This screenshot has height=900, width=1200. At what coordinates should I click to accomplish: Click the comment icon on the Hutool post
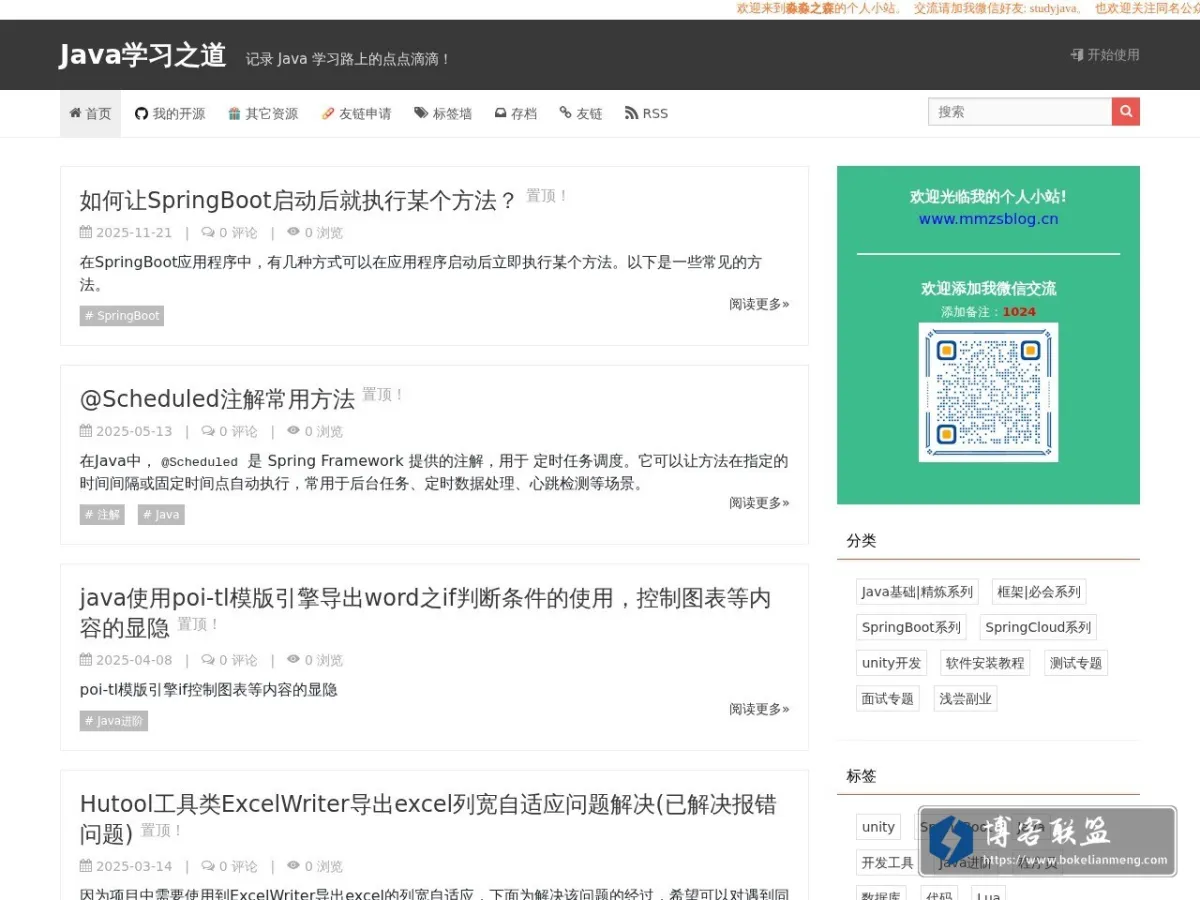tap(208, 866)
